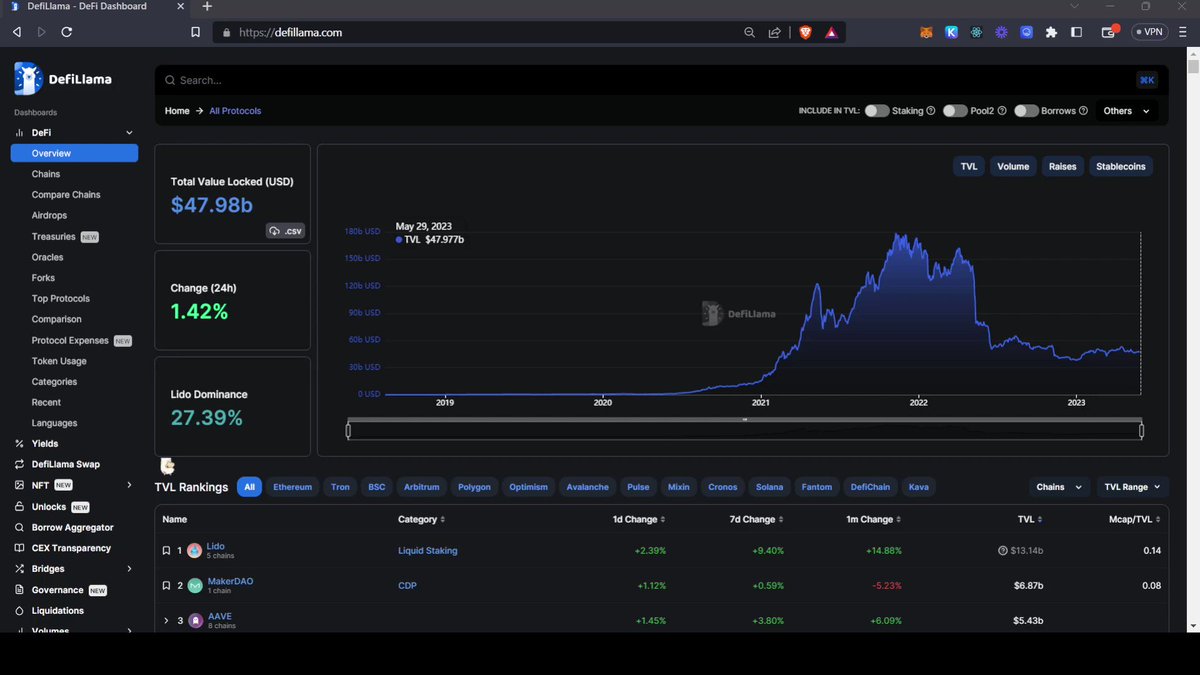Download the .csv file

coord(285,231)
